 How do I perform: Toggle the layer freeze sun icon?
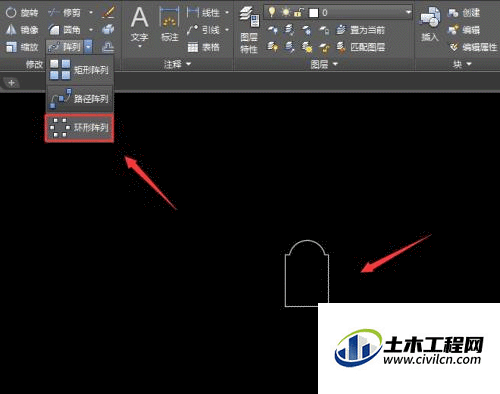[x=286, y=12]
